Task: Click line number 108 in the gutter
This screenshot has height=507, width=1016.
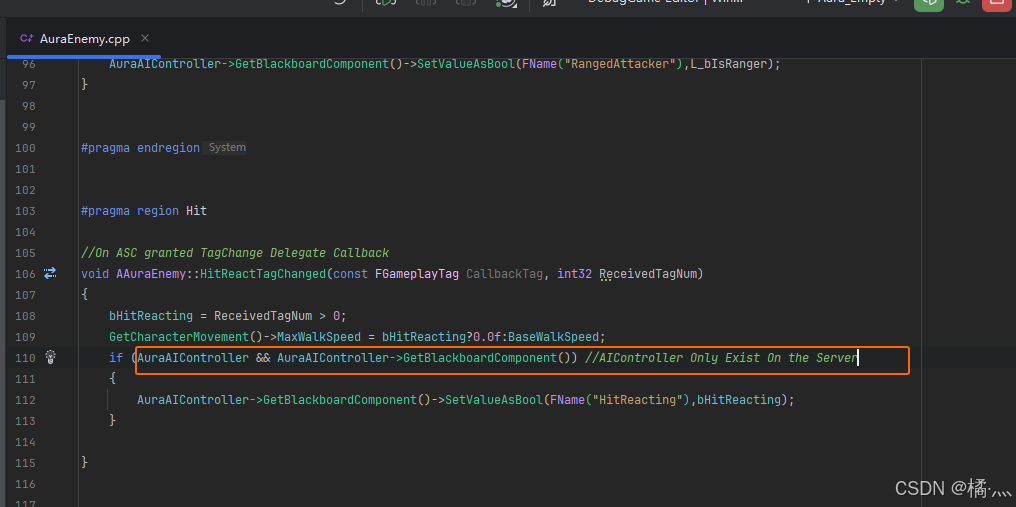Action: tap(25, 316)
